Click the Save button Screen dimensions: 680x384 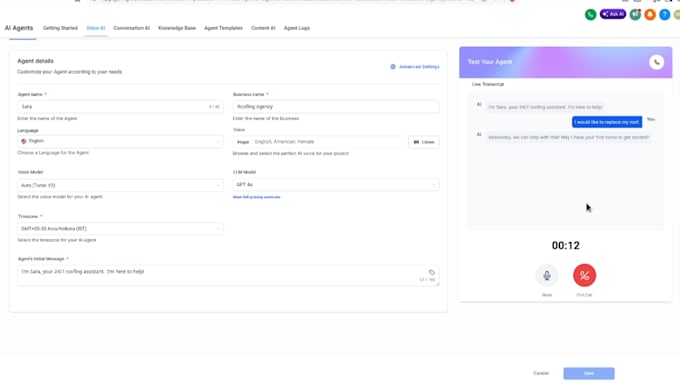click(589, 373)
